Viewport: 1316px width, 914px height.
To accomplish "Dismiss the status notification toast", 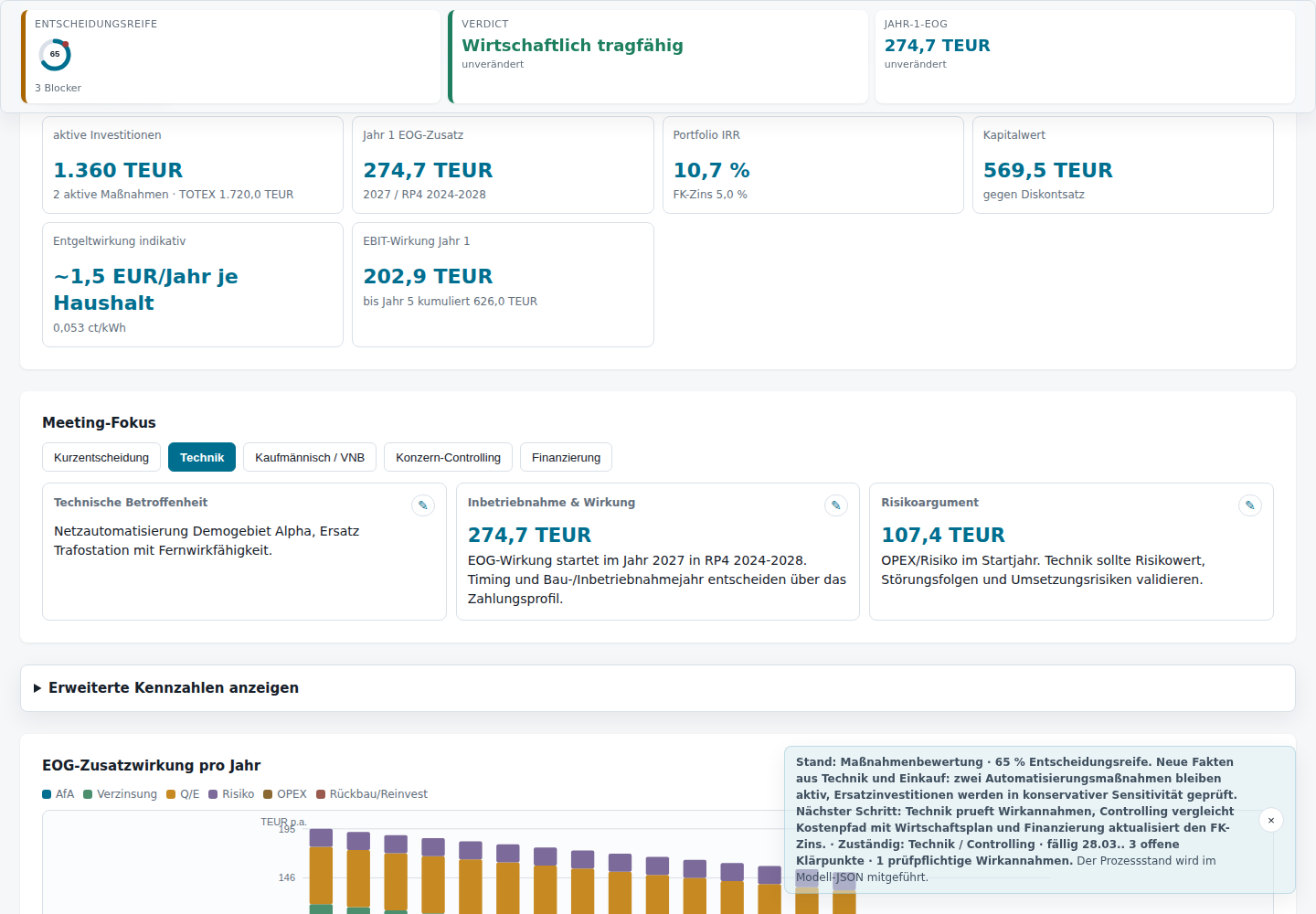I will [x=1271, y=820].
